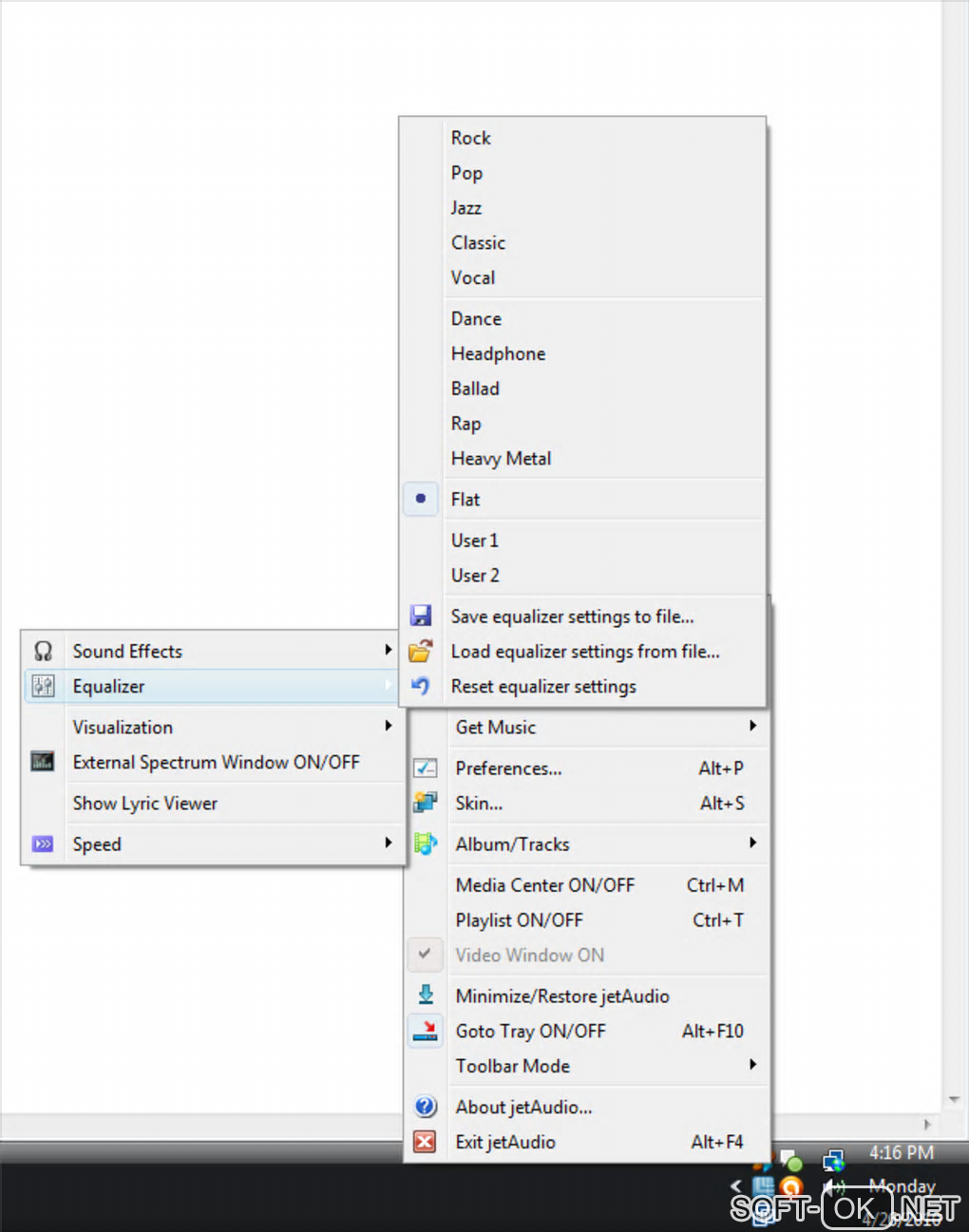Viewport: 969px width, 1232px height.
Task: Click the Preferences checklist icon
Action: (426, 768)
